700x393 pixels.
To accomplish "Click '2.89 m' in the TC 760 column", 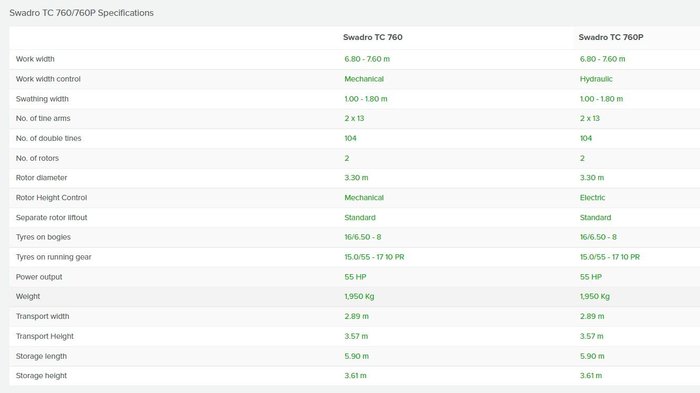I will click(x=356, y=317).
